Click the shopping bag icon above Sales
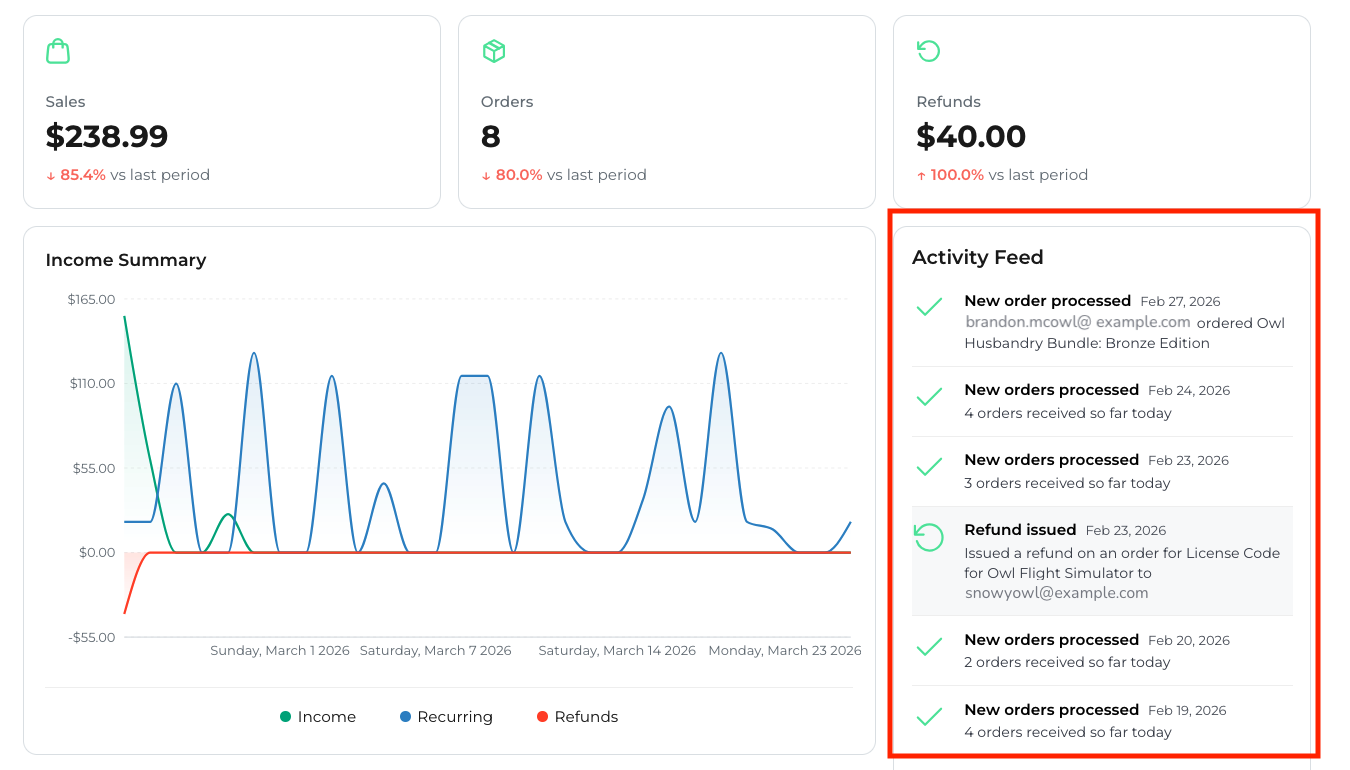The width and height of the screenshot is (1350, 770). [x=58, y=51]
